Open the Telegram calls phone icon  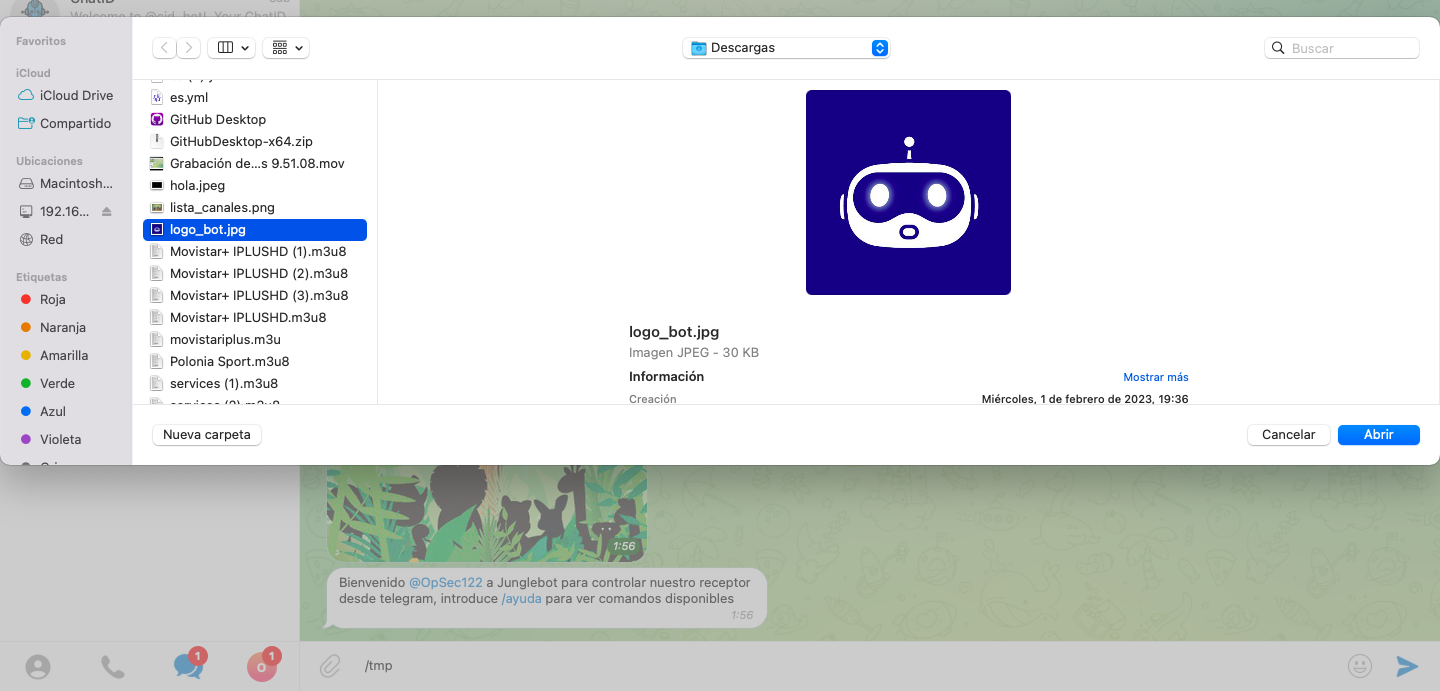point(113,667)
